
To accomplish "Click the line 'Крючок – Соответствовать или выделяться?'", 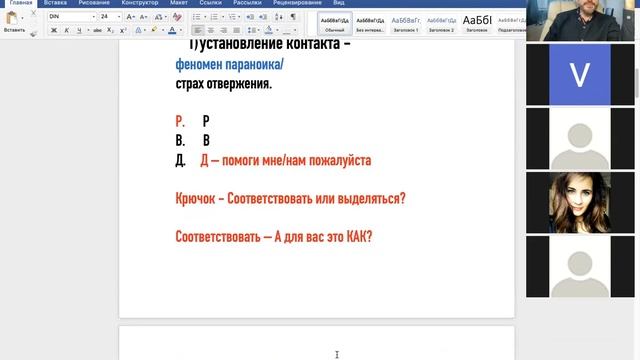I will (x=291, y=199).
